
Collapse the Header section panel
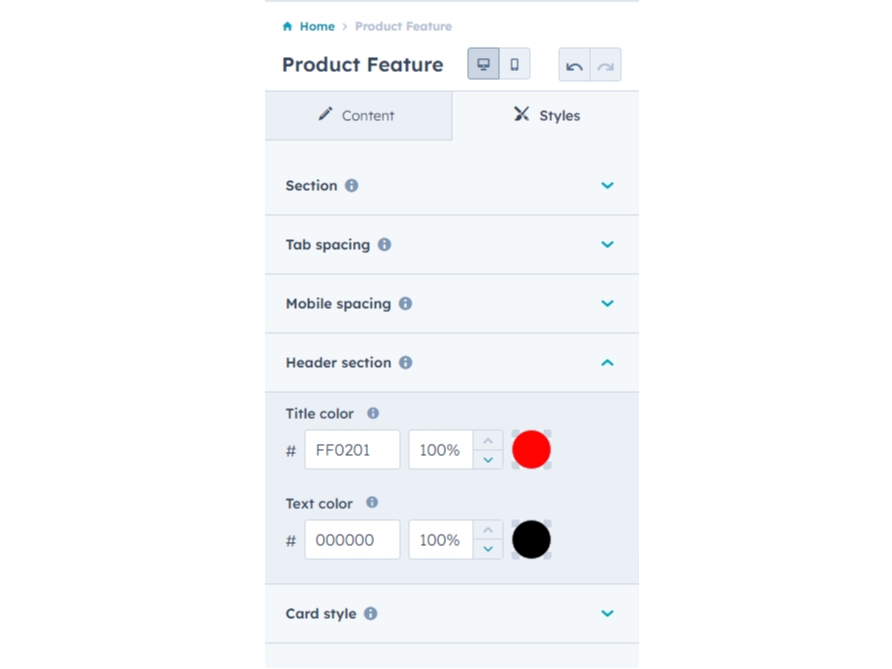tap(607, 363)
